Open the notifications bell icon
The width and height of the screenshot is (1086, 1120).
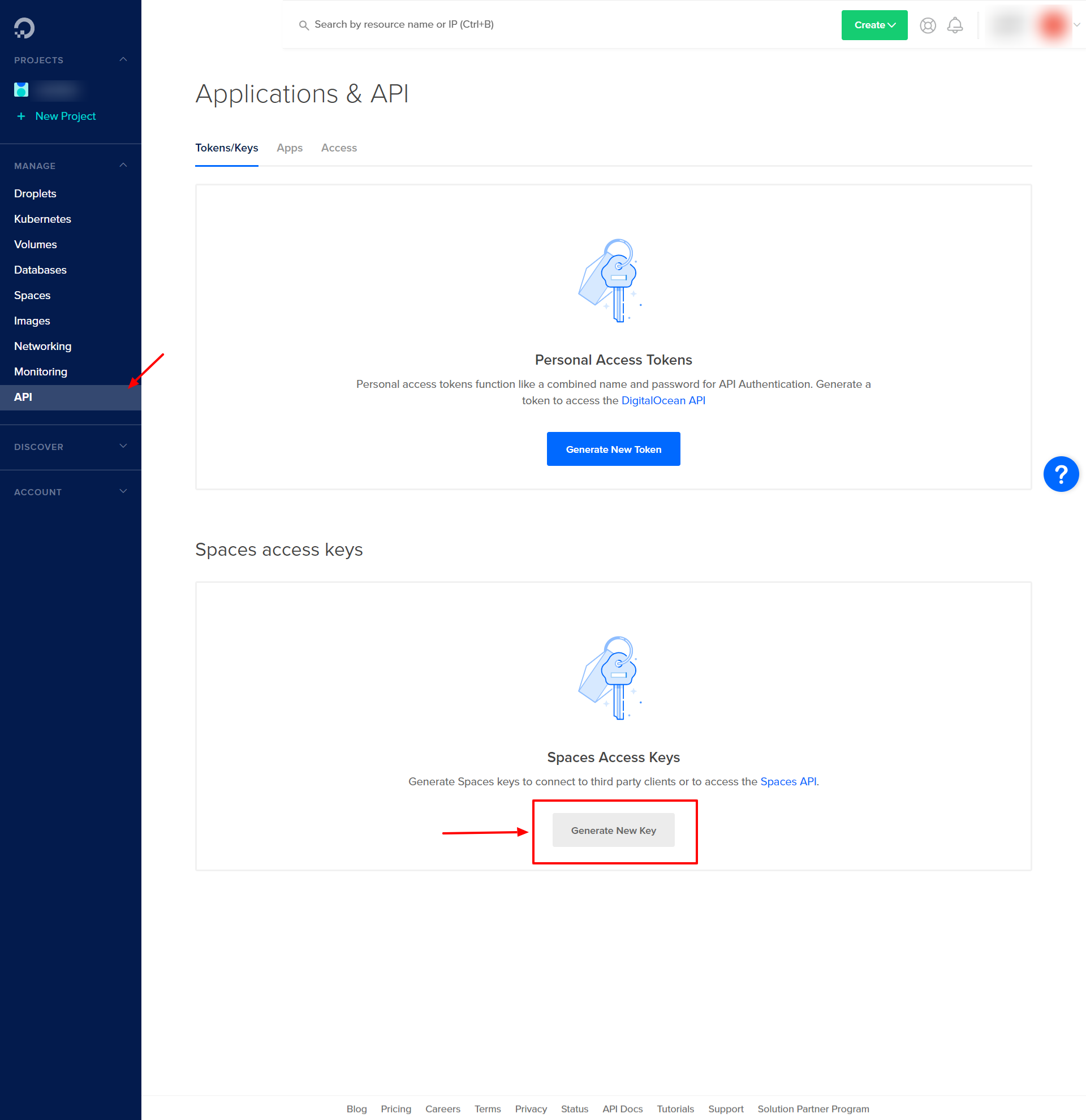955,25
